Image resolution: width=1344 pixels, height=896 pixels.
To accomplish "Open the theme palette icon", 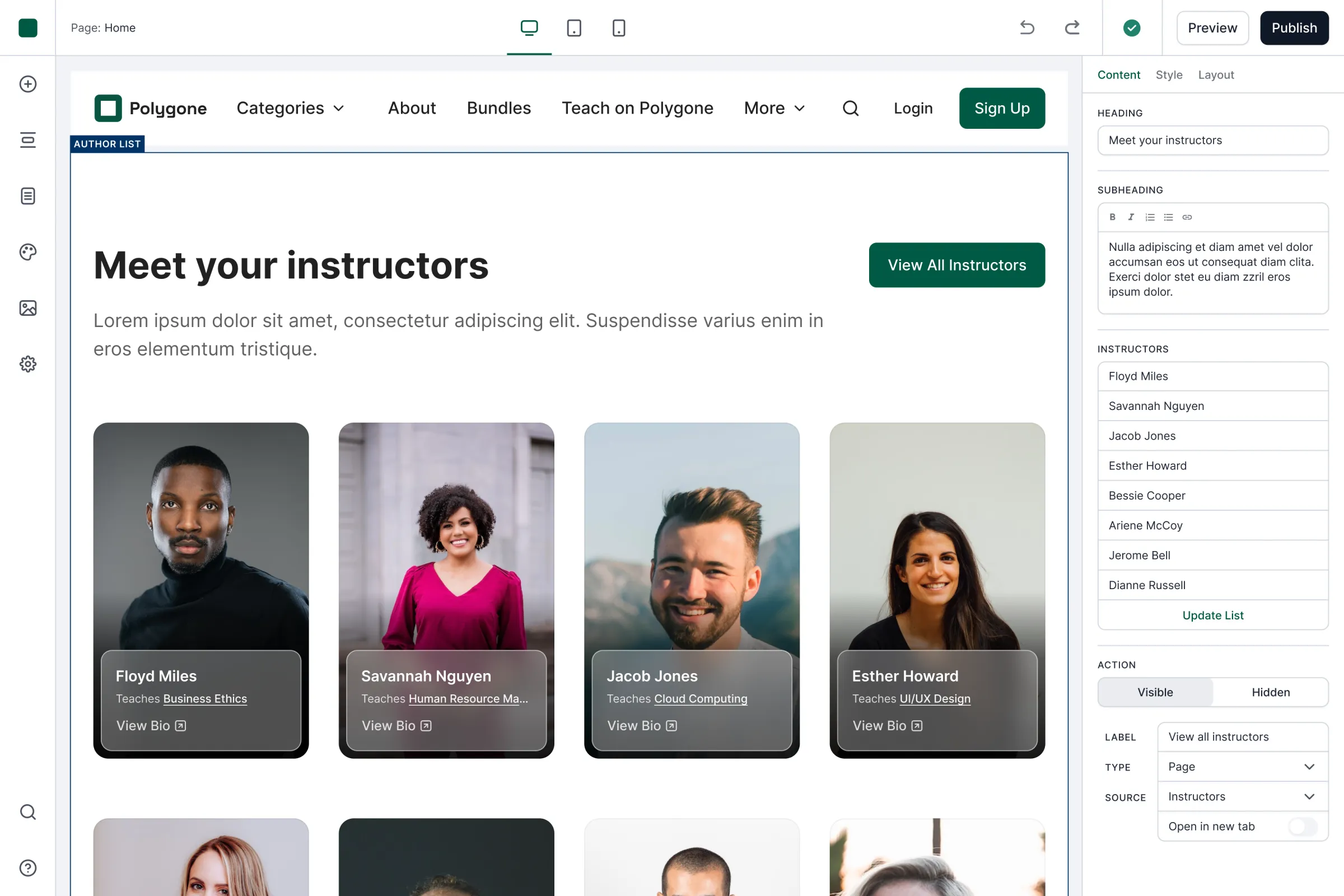I will [27, 252].
